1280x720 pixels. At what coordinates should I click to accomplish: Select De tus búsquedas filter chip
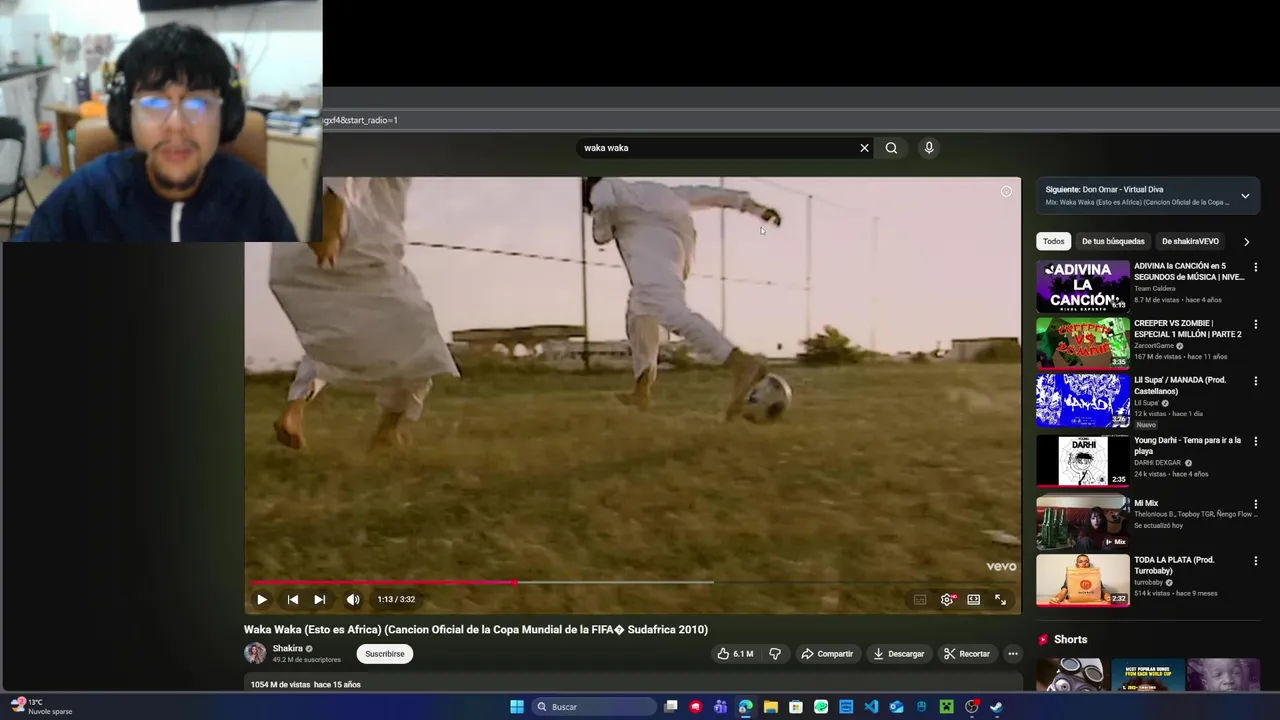coord(1113,241)
